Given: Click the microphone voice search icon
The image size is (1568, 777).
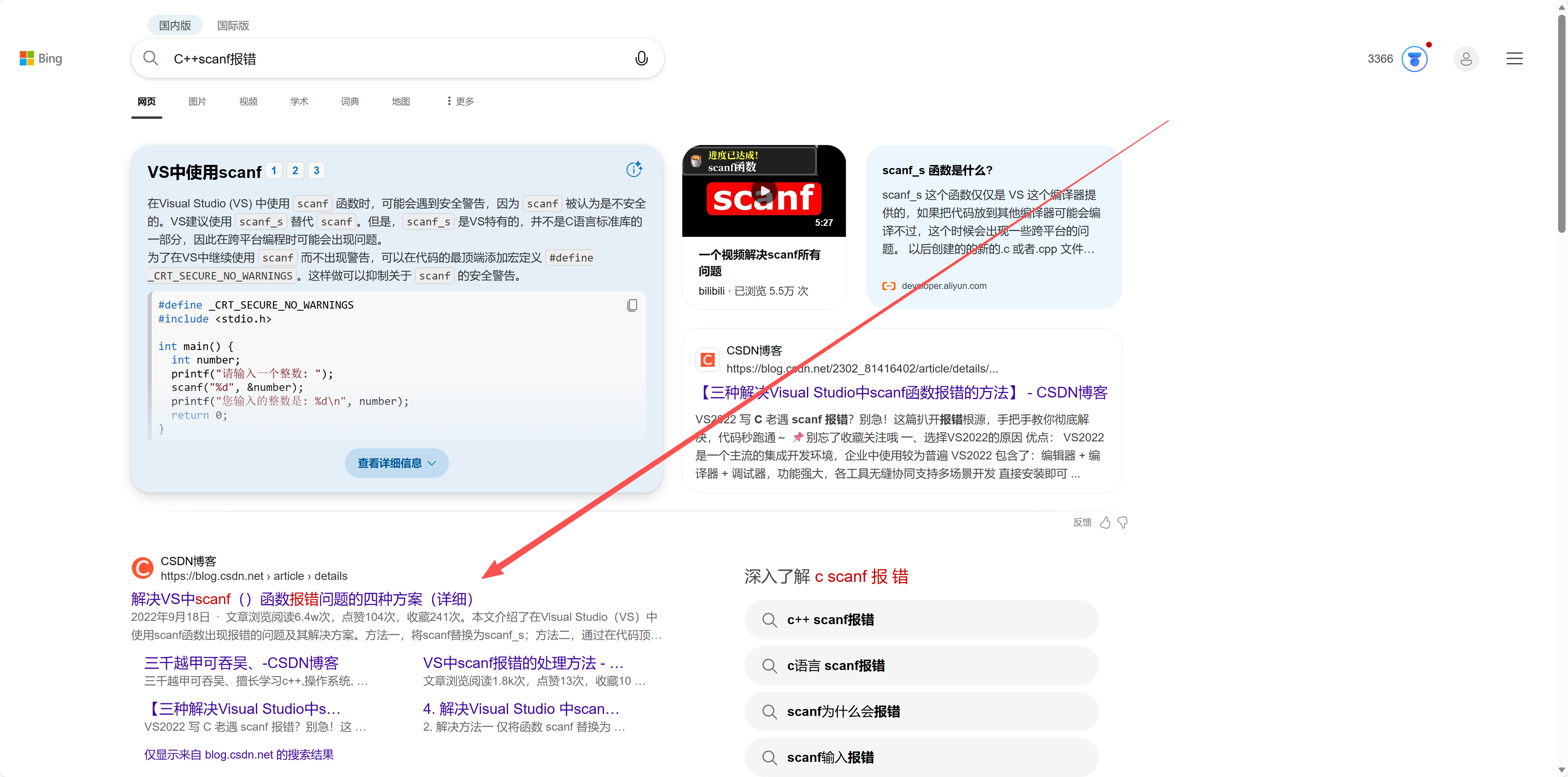Looking at the screenshot, I should click(x=641, y=59).
